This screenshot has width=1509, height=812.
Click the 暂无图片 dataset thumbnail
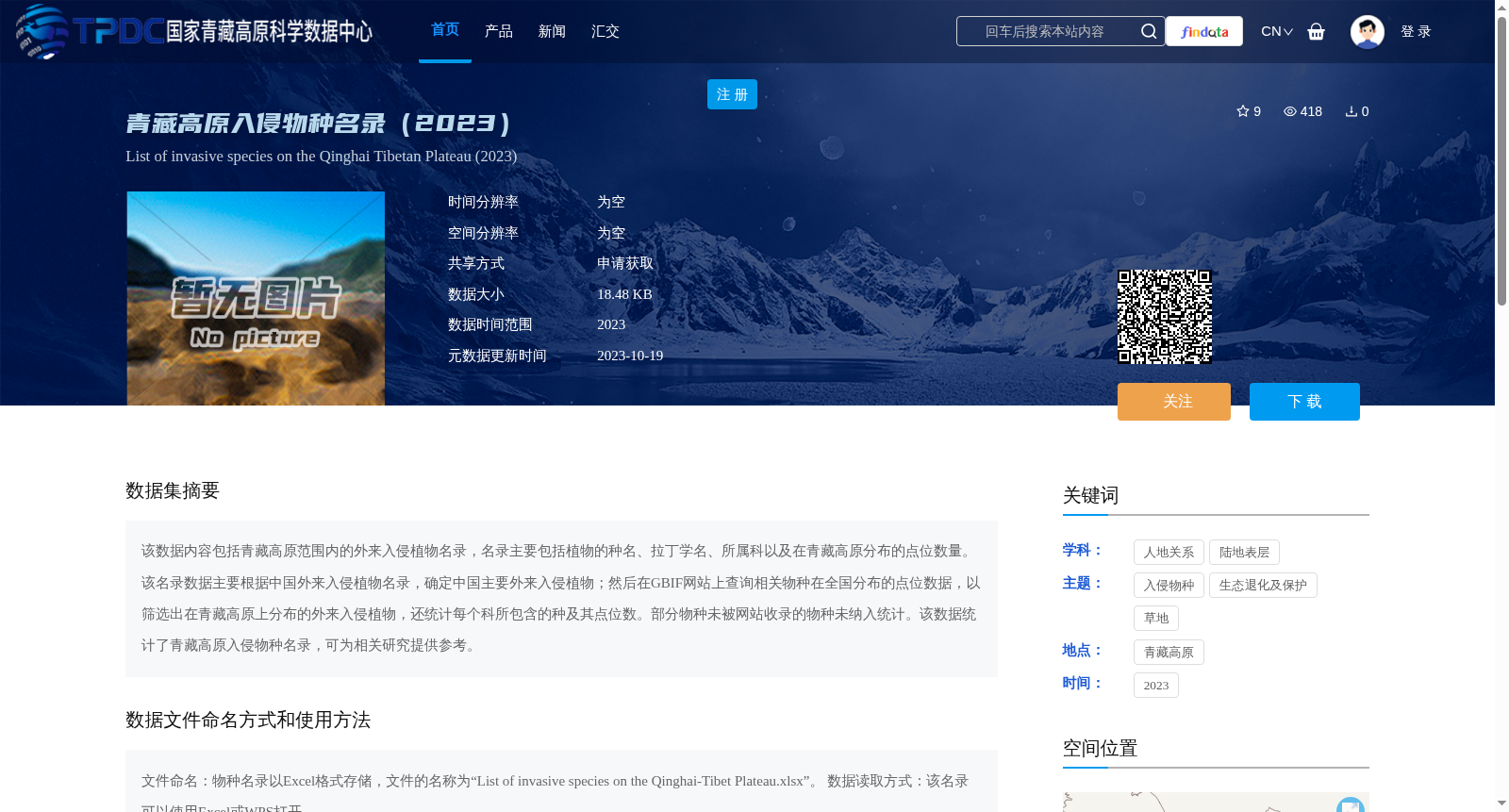coord(256,298)
